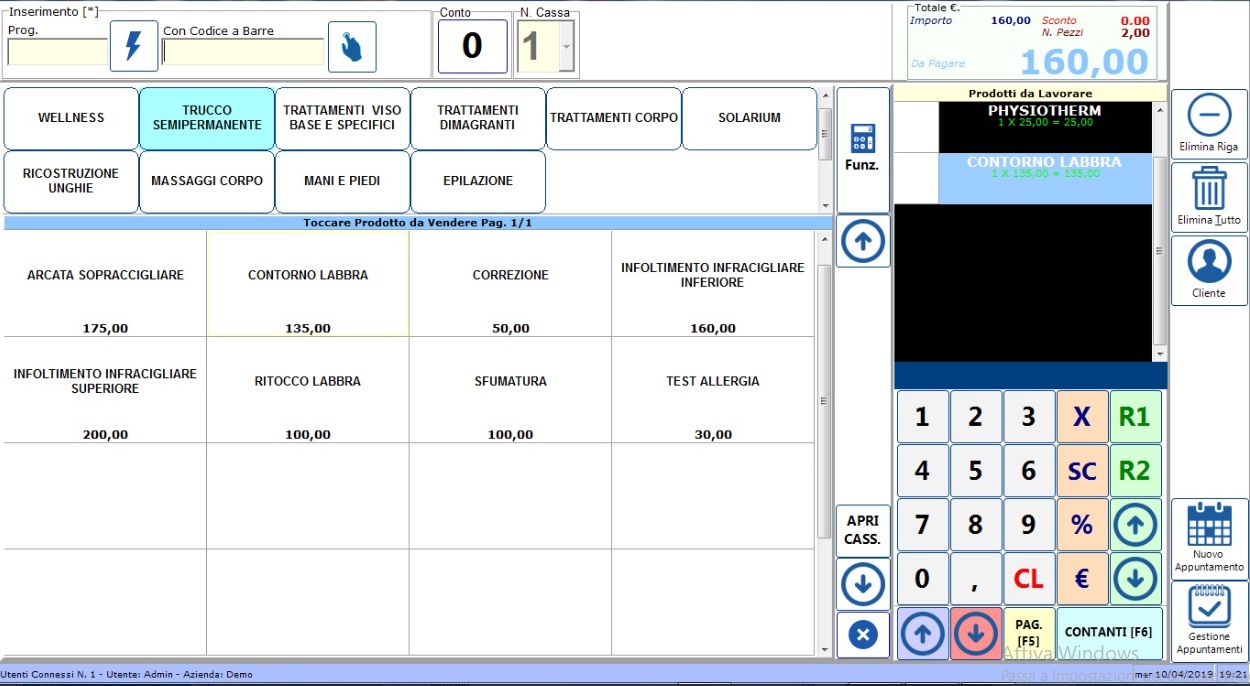Tap the comma decimal key
1250x686 pixels.
tap(976, 578)
